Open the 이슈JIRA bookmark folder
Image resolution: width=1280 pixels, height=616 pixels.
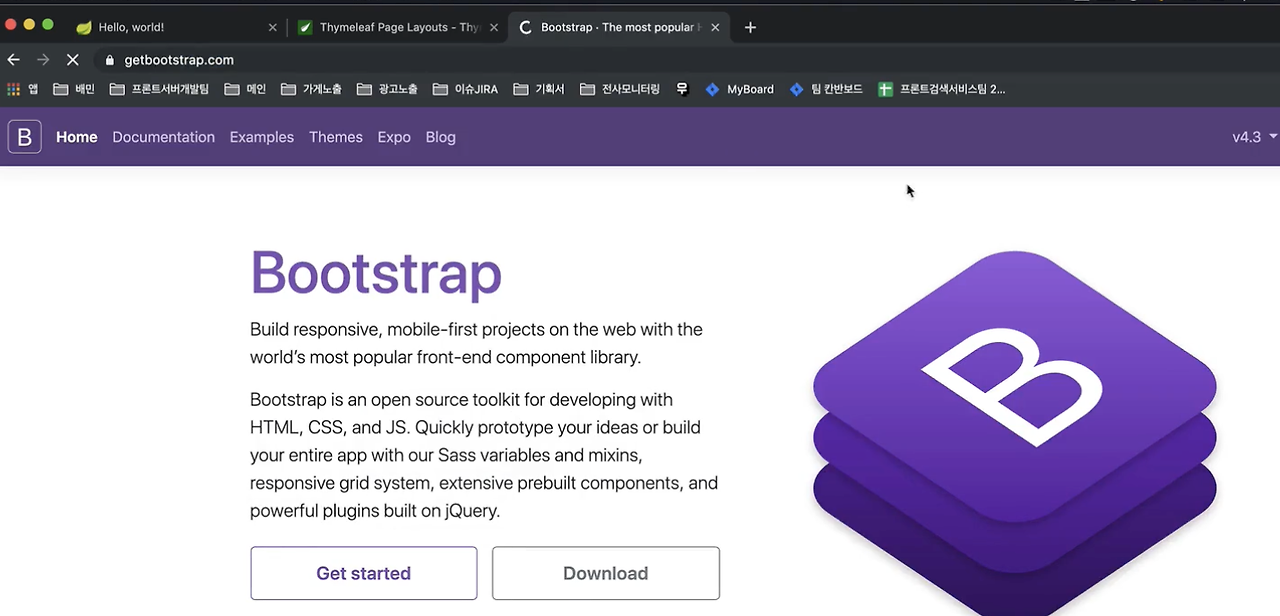click(x=465, y=89)
